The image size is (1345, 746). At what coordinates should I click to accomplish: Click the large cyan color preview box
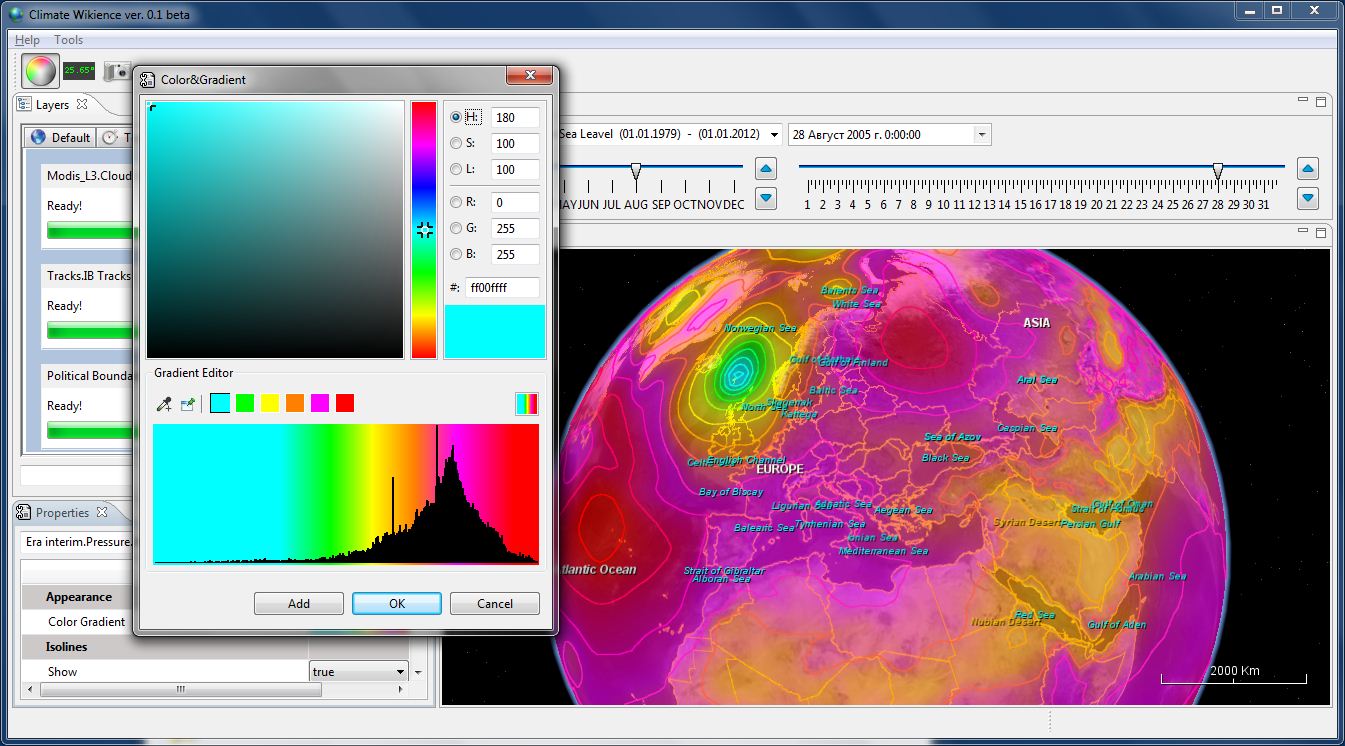[x=495, y=331]
